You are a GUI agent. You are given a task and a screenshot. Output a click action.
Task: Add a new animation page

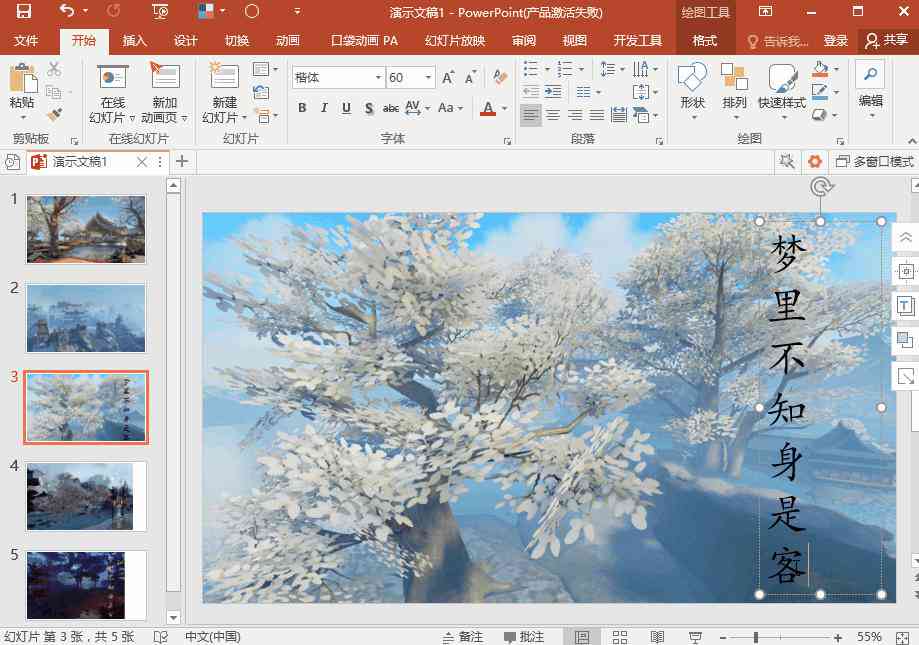[164, 94]
